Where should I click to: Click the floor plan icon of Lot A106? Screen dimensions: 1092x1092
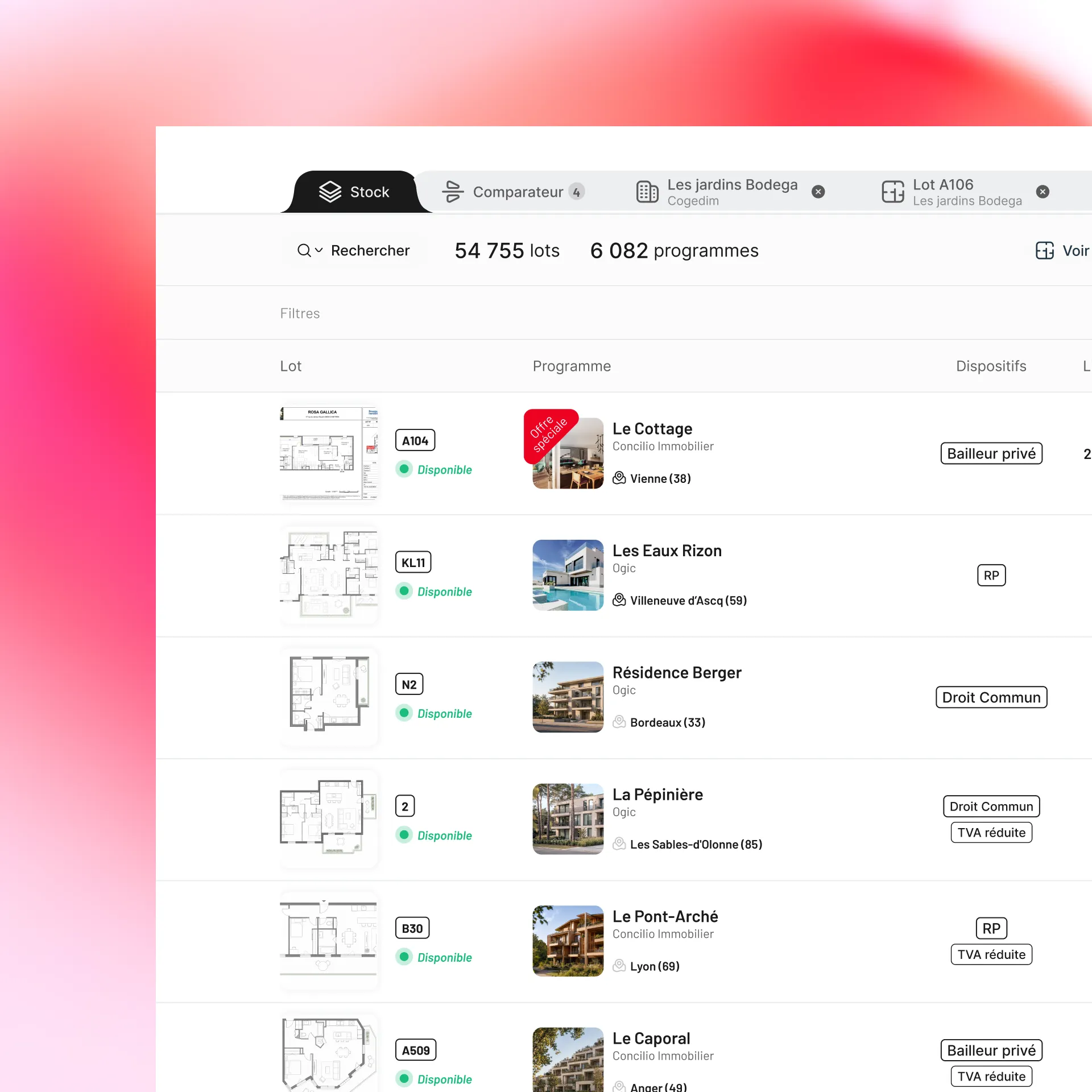893,192
